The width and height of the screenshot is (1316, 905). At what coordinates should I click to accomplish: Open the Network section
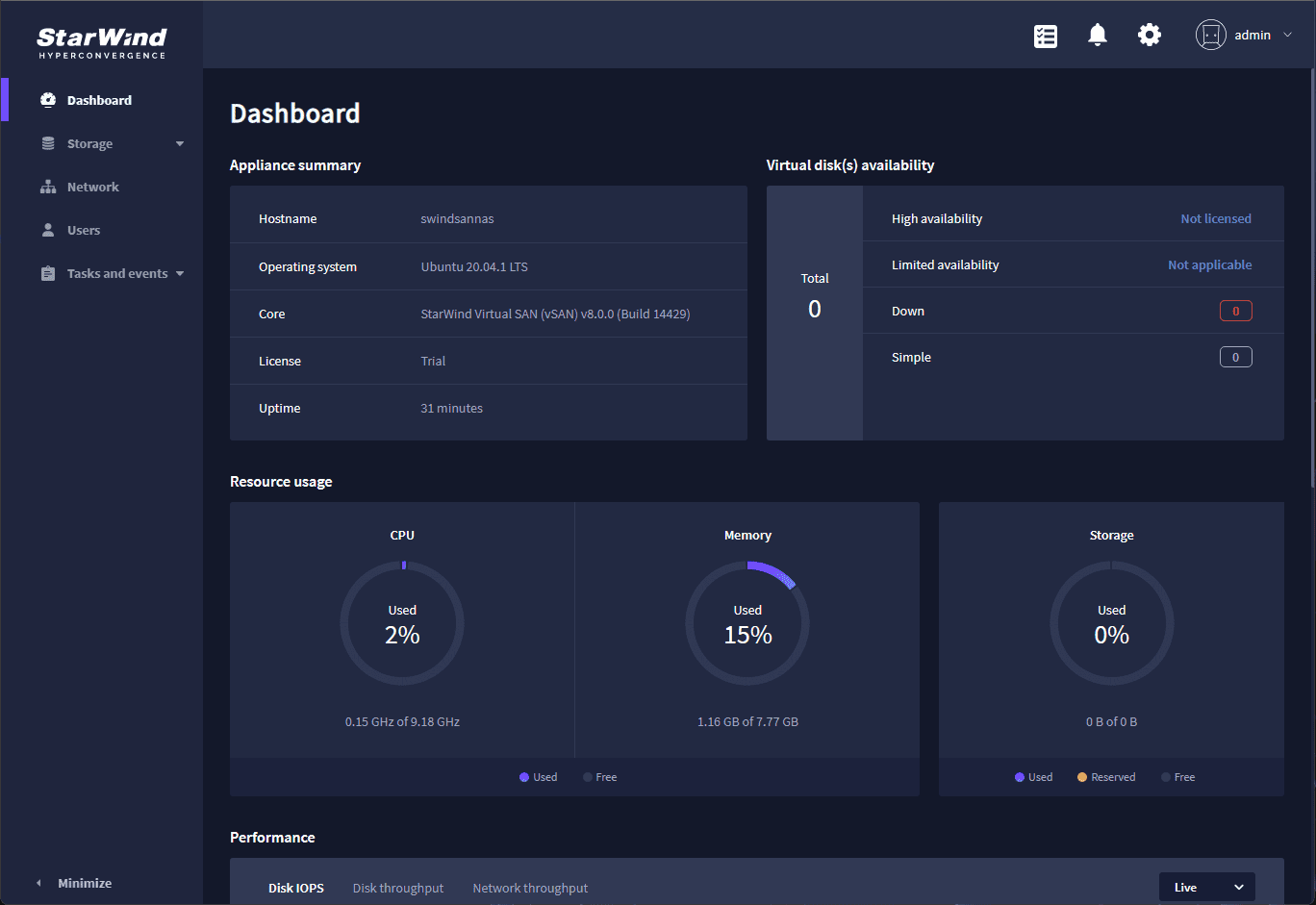coord(92,186)
